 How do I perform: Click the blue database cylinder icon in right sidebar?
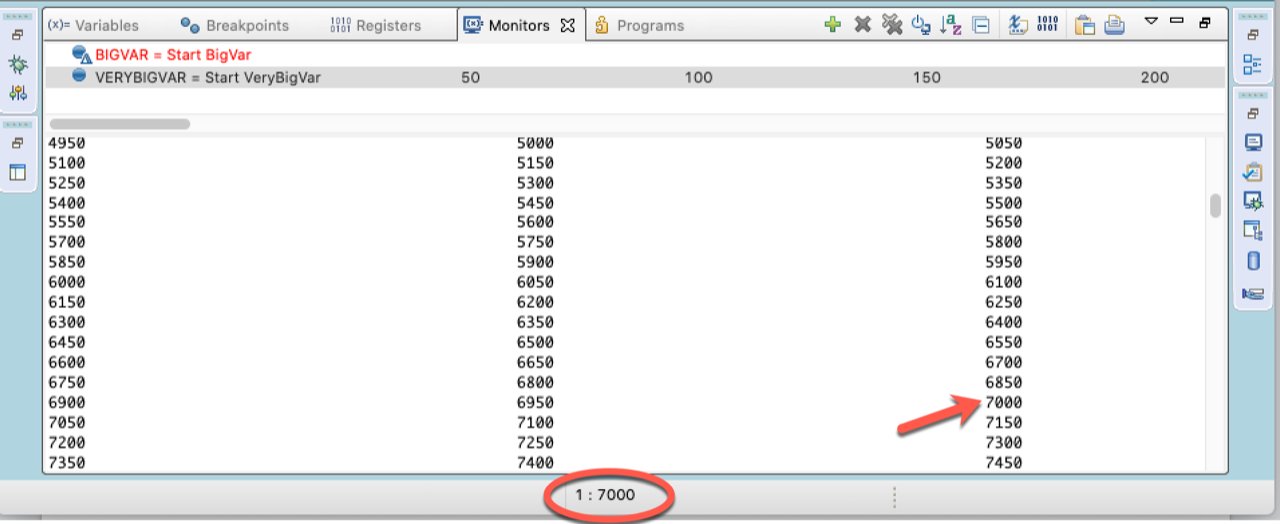pos(1253,261)
